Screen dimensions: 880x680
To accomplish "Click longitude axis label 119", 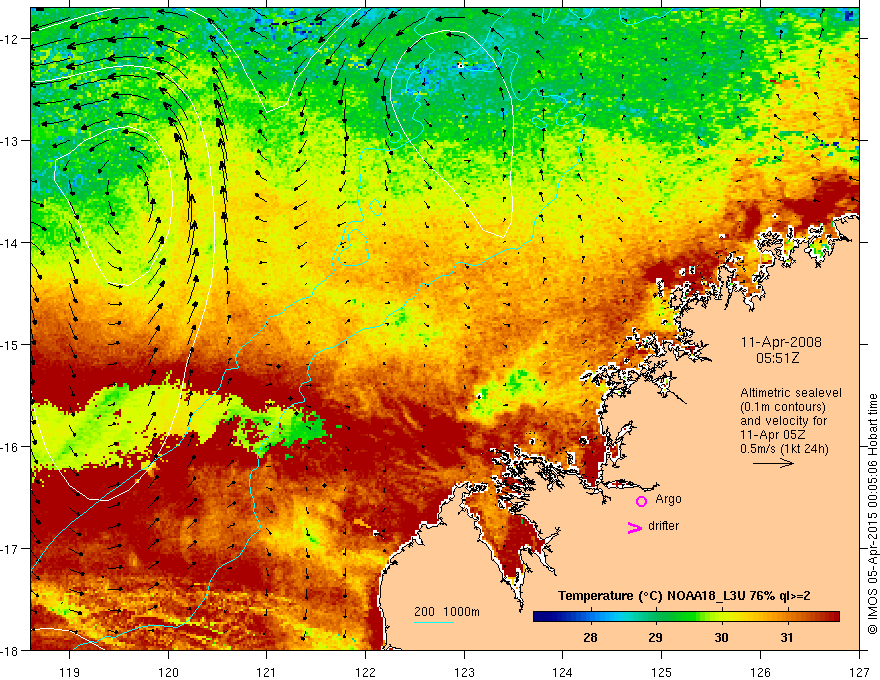I will coord(70,672).
